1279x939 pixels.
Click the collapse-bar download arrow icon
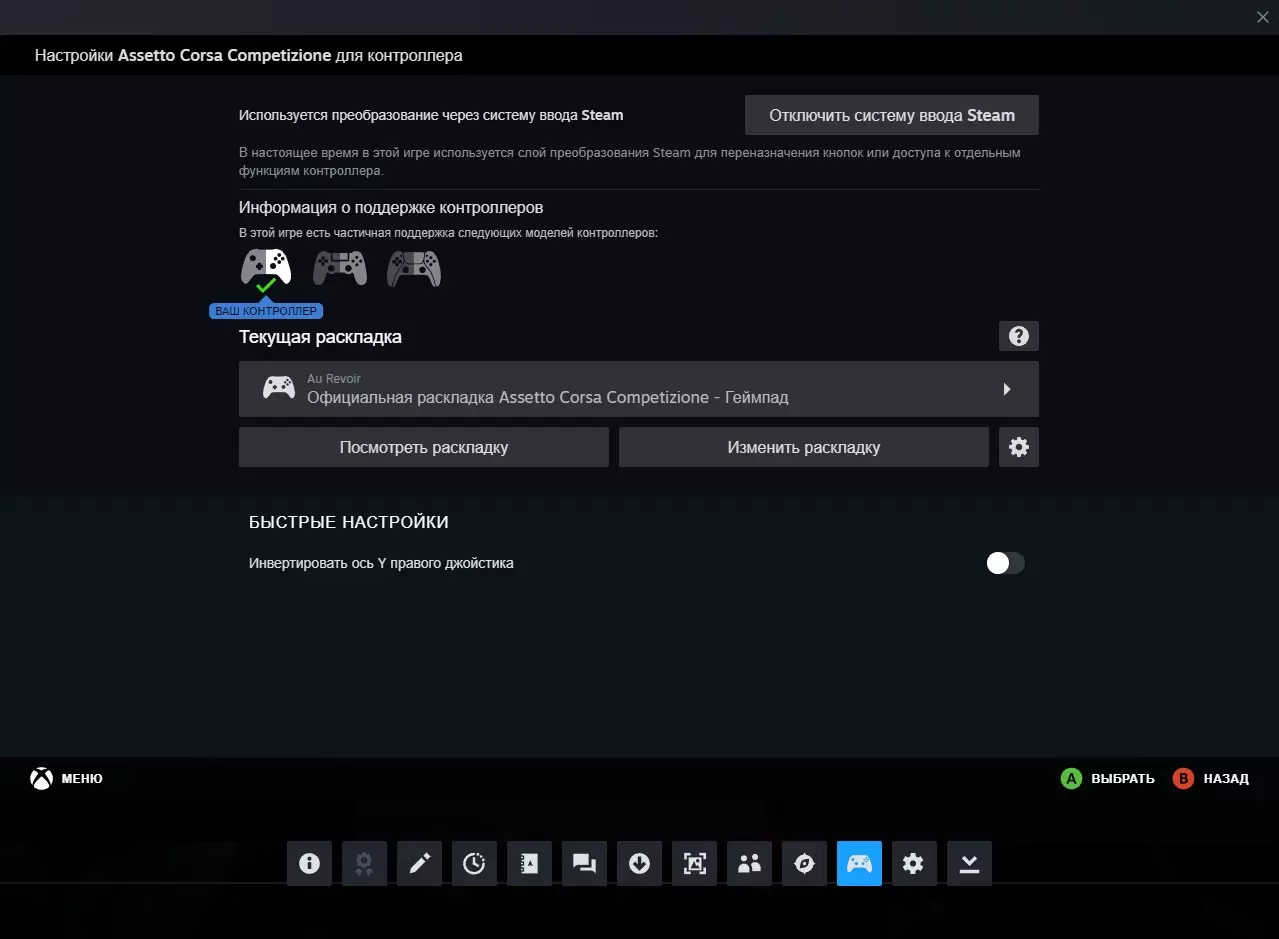tap(969, 863)
